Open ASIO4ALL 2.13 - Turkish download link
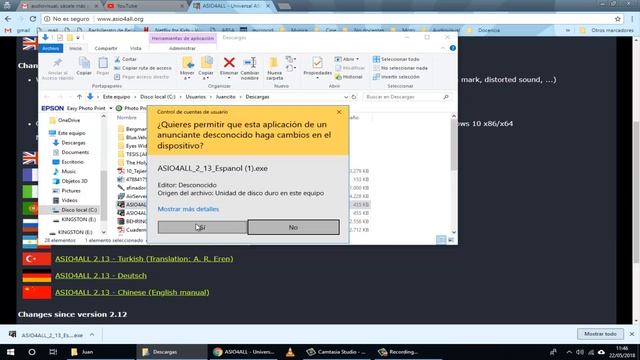640x360 pixels. [144, 259]
